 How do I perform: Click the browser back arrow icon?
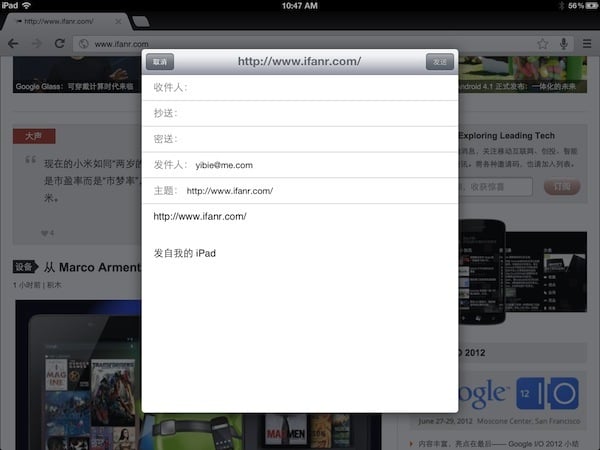(x=13, y=44)
